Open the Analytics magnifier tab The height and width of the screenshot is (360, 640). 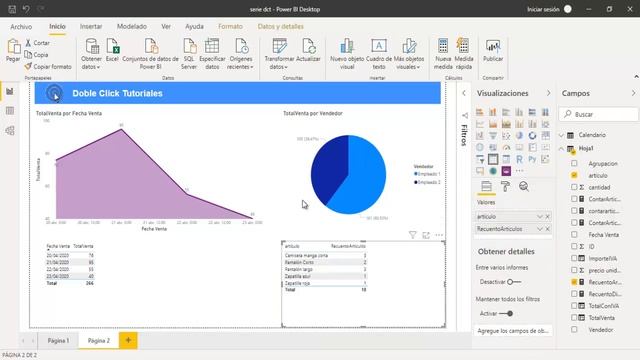[524, 187]
